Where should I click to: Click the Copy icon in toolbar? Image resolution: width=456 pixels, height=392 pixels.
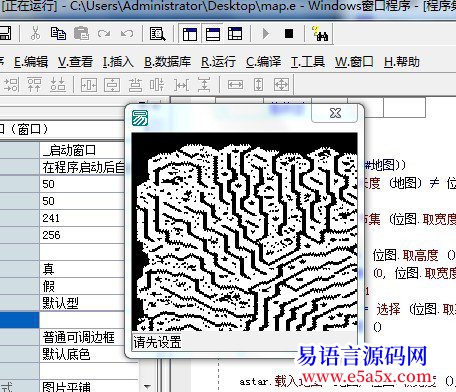58,33
